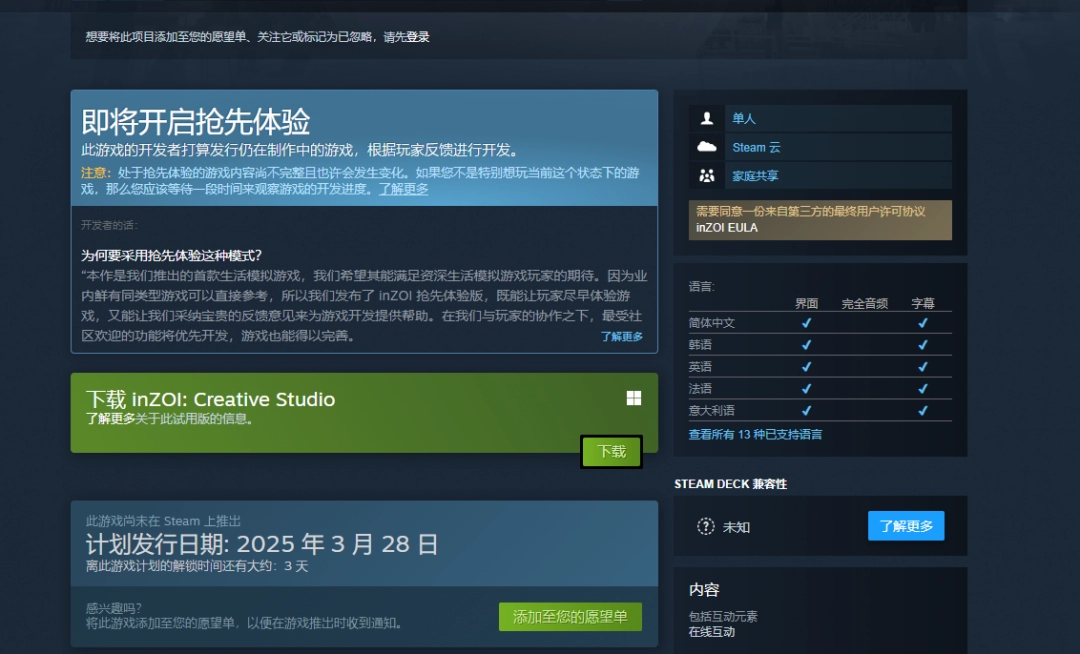Click 添加至您的愿望单 button
The width and height of the screenshot is (1080, 654).
(570, 617)
